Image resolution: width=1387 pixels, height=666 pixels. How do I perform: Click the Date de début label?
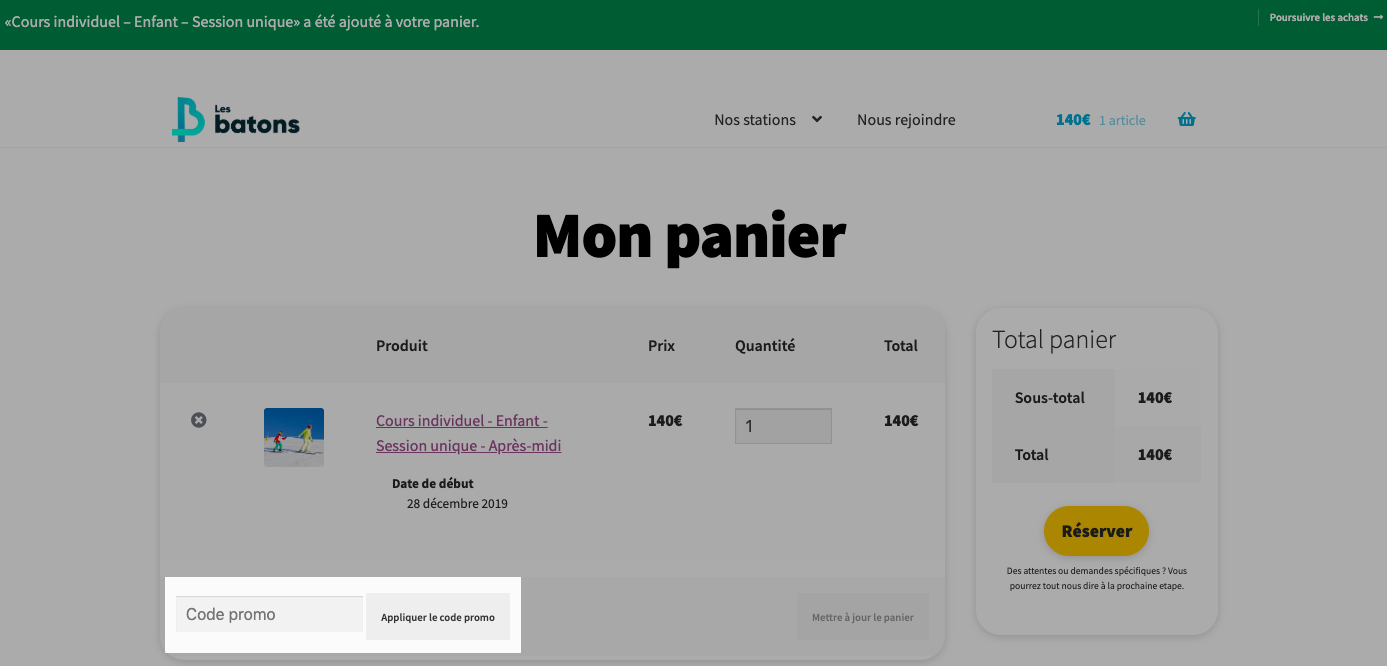click(433, 484)
